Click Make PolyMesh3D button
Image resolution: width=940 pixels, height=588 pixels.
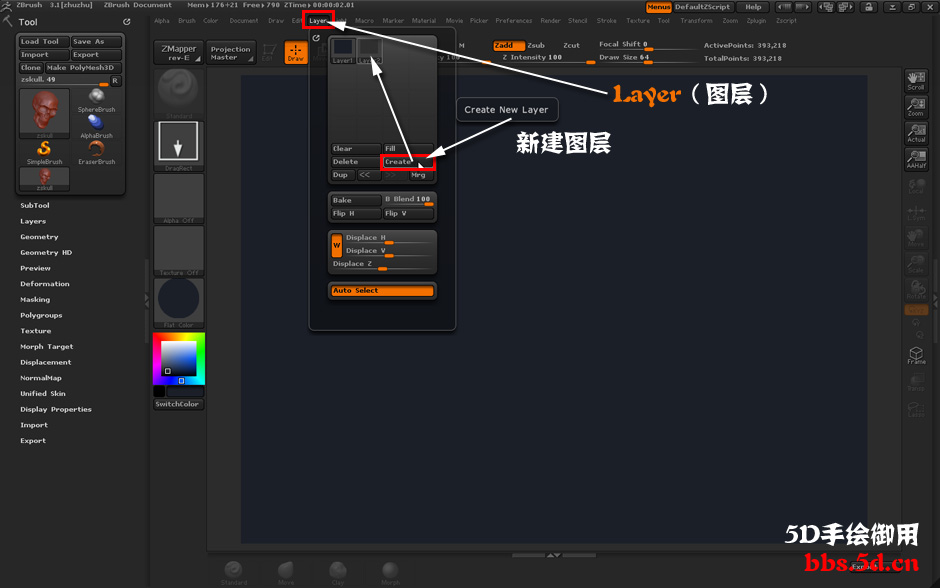83,68
